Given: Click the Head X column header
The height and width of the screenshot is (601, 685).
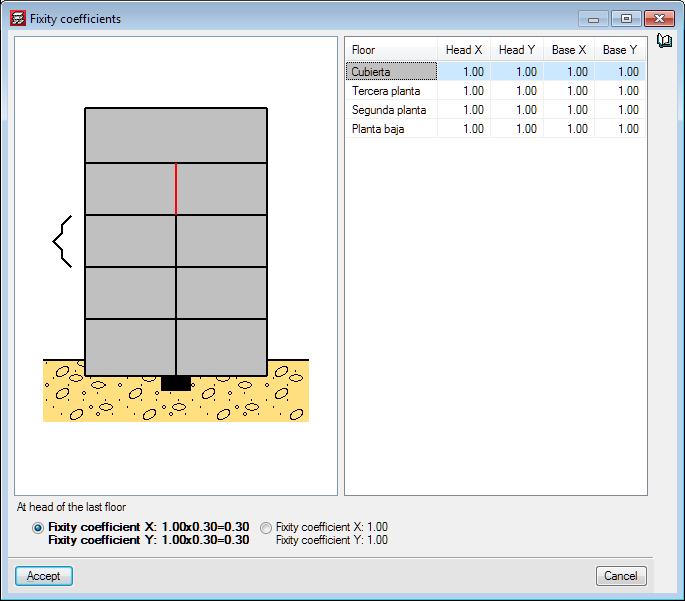Looking at the screenshot, I should click(x=464, y=50).
